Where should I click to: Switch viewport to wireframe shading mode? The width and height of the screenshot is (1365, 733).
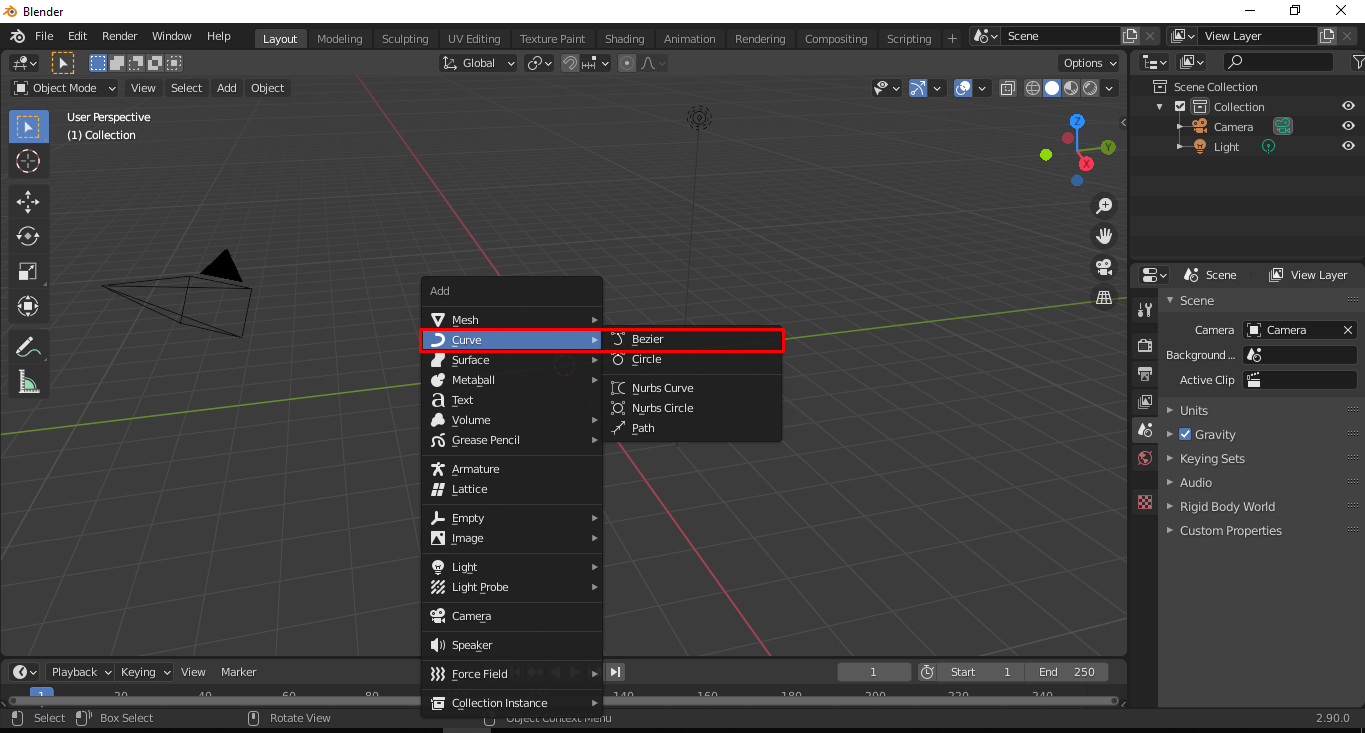pyautogui.click(x=1031, y=88)
